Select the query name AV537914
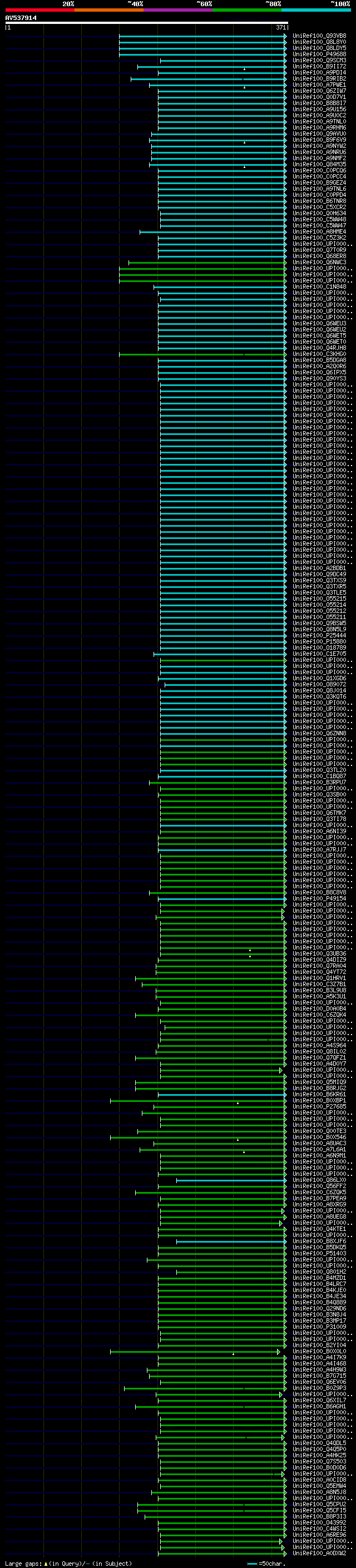 (x=21, y=18)
